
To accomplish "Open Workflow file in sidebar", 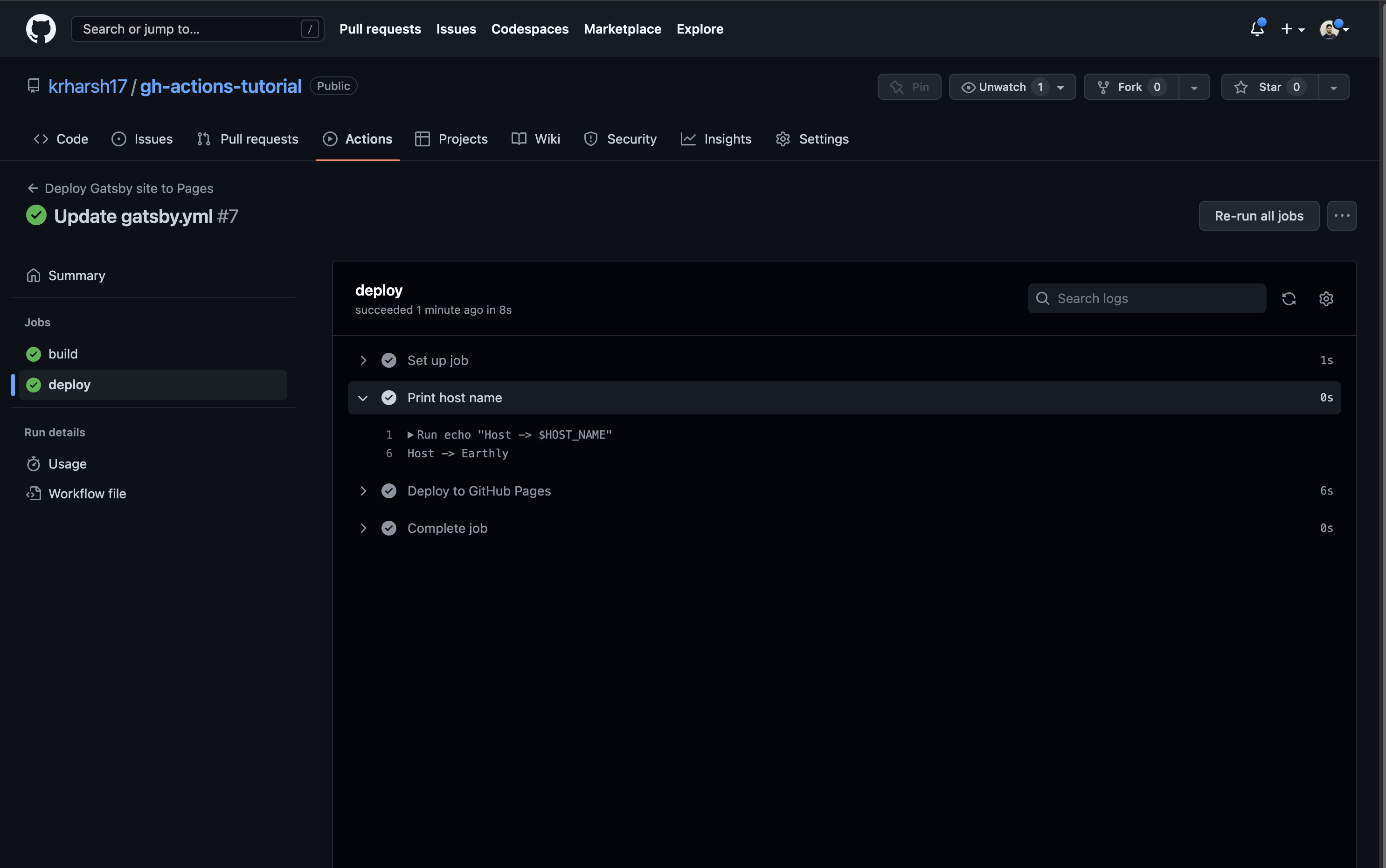I will click(87, 494).
